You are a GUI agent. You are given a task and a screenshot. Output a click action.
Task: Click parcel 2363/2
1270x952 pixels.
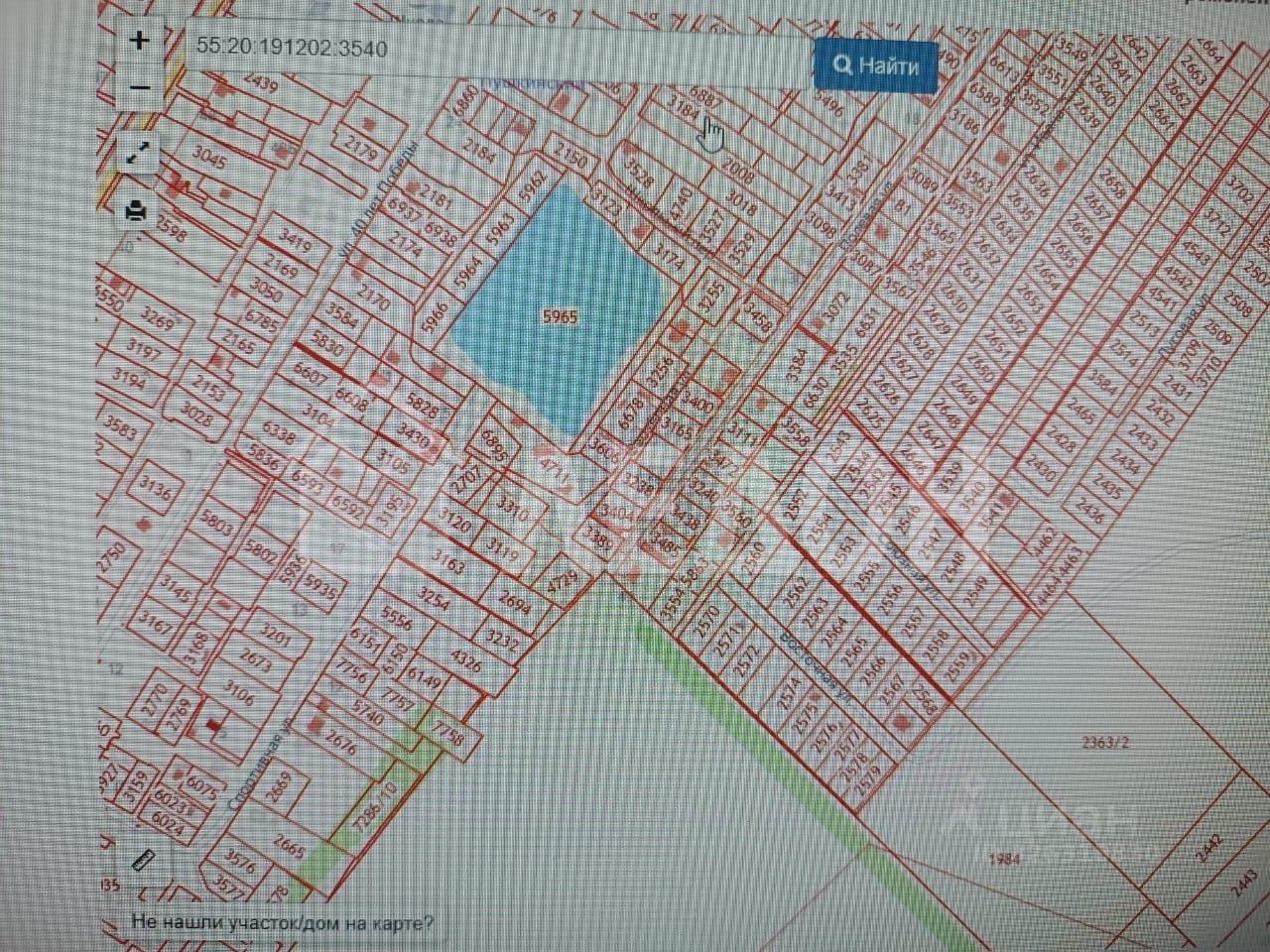[x=1106, y=741]
